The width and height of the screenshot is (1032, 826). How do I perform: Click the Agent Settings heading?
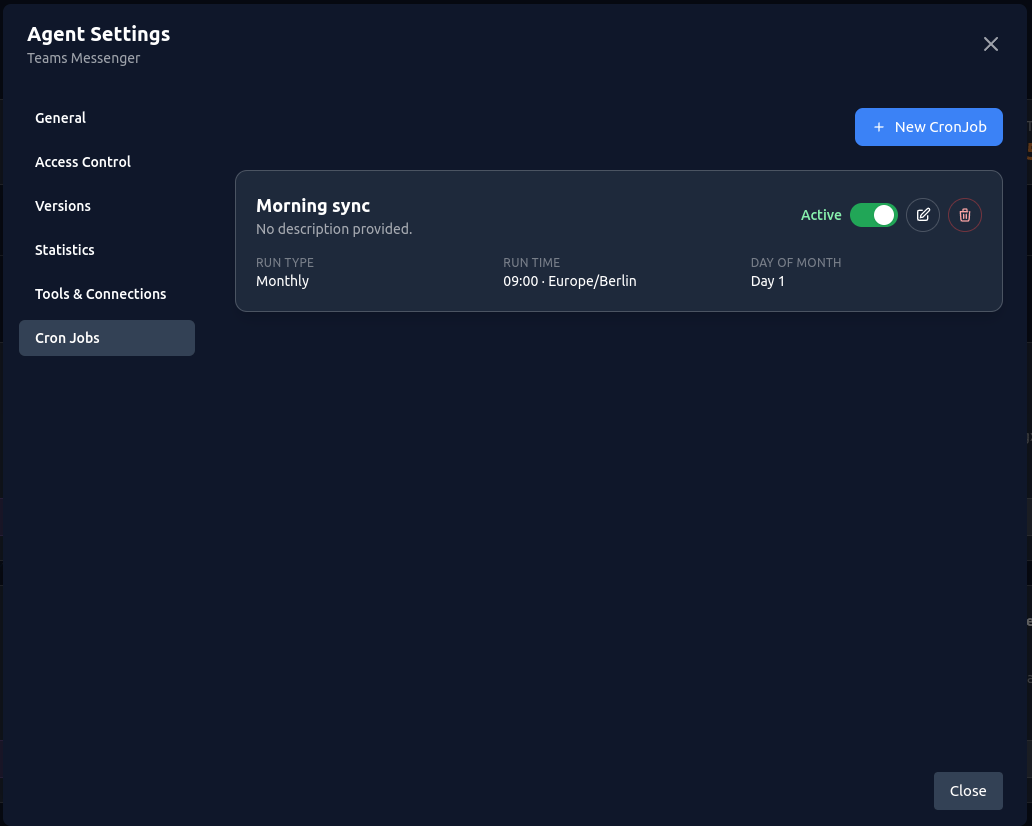click(x=99, y=34)
